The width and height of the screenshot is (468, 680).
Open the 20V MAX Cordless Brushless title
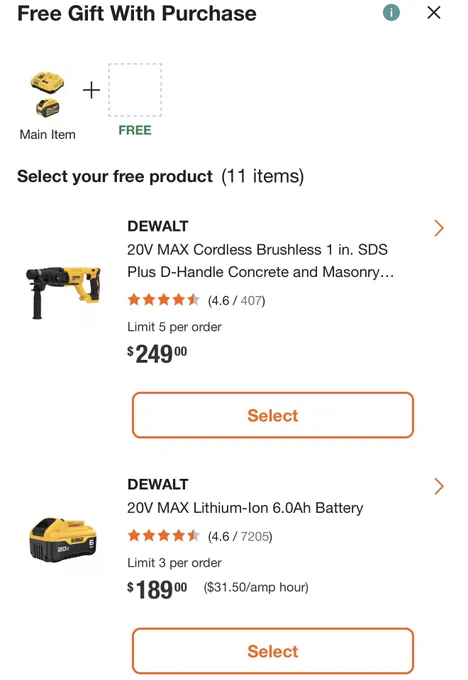[261, 261]
